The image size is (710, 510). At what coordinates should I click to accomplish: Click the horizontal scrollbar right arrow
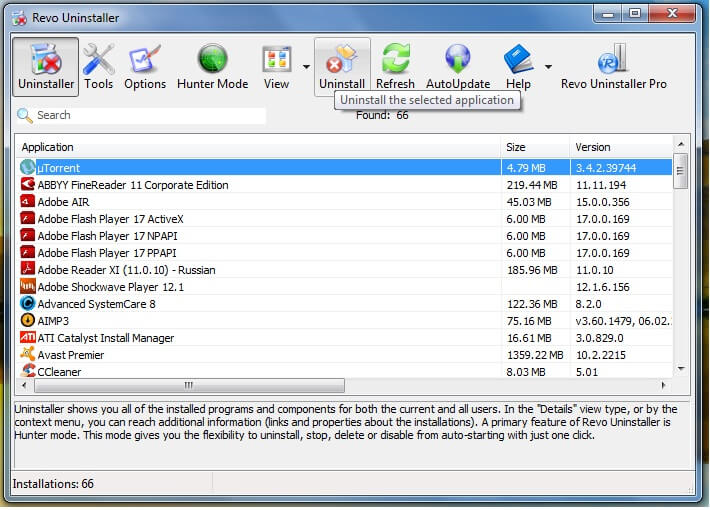[663, 385]
